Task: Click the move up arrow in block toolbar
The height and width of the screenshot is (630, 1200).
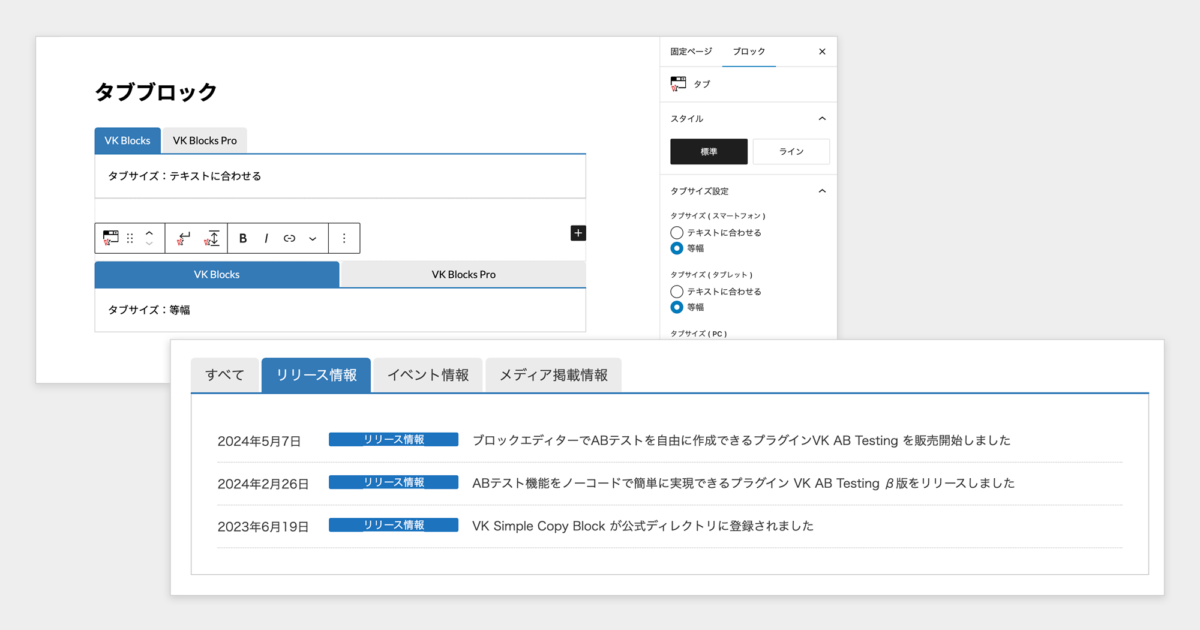Action: pyautogui.click(x=148, y=233)
